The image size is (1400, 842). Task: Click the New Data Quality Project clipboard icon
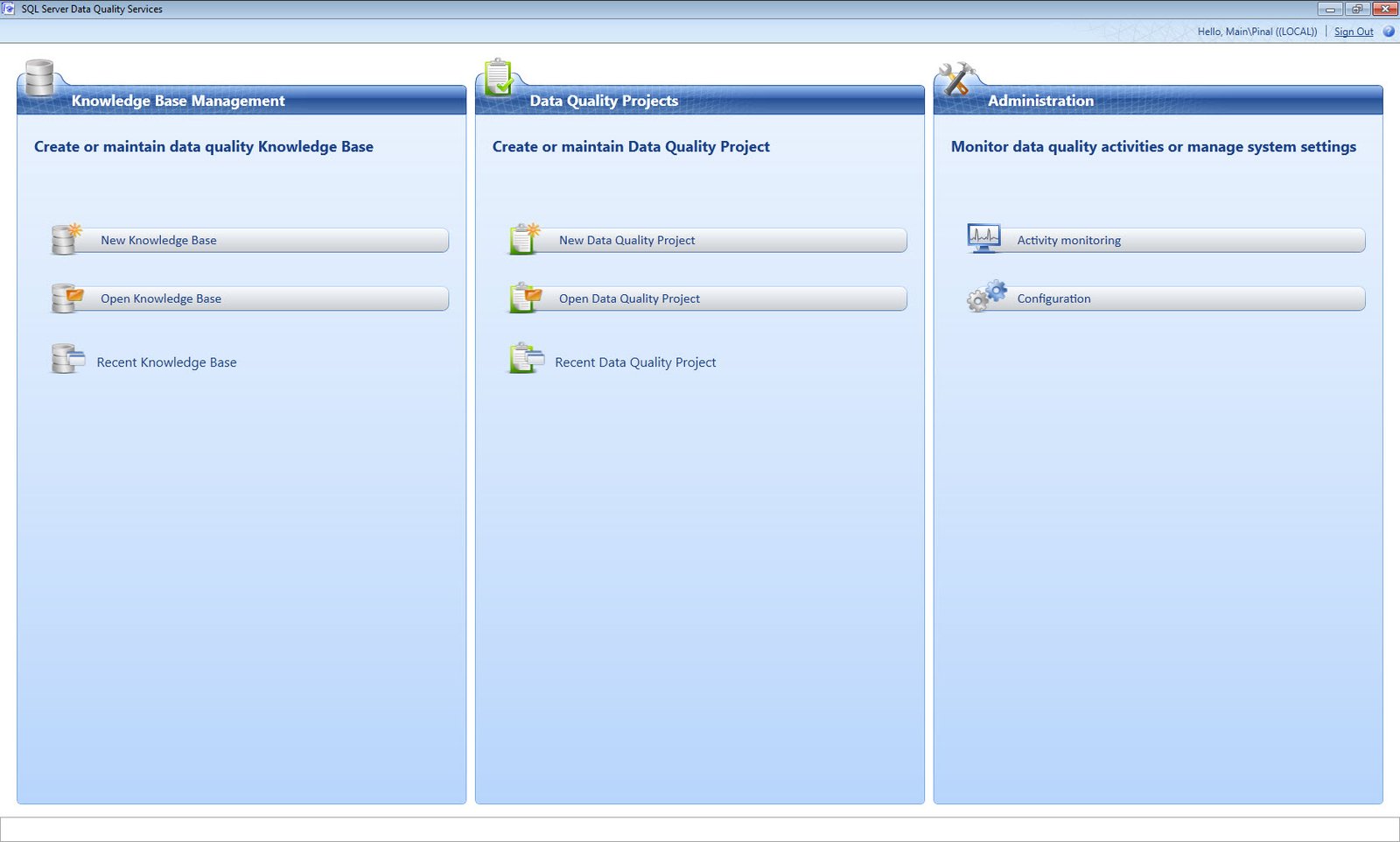[x=525, y=239]
